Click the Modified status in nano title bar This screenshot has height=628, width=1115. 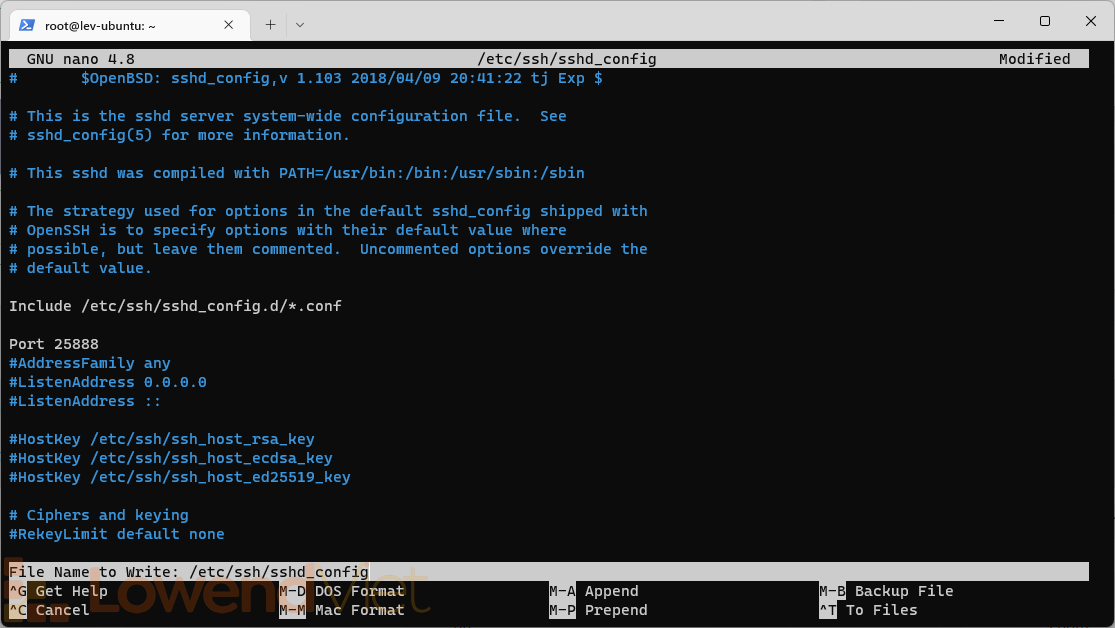1034,59
